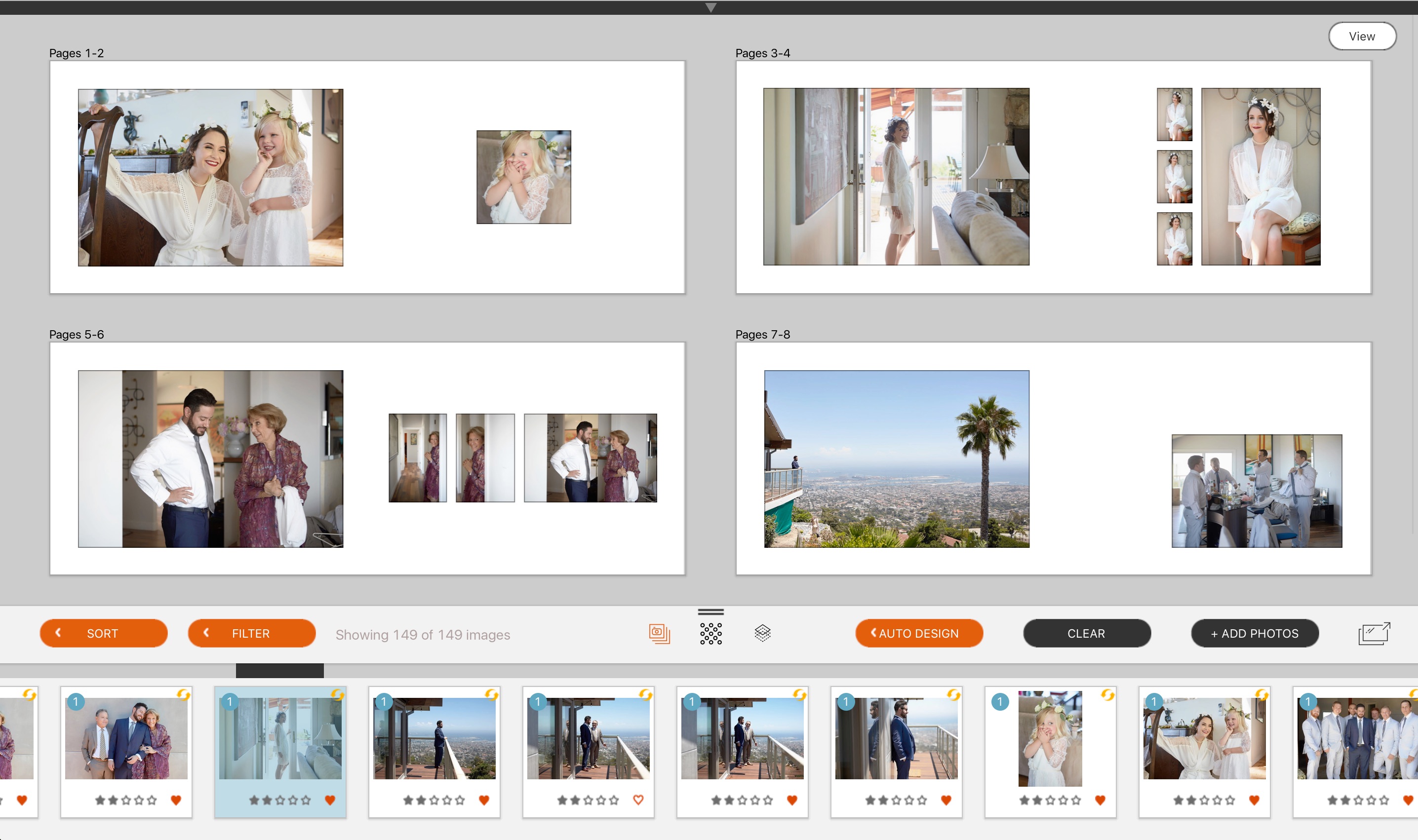Select the bottom small bride photo on Pages 3-4
Viewport: 1418px width, 840px height.
1175,239
